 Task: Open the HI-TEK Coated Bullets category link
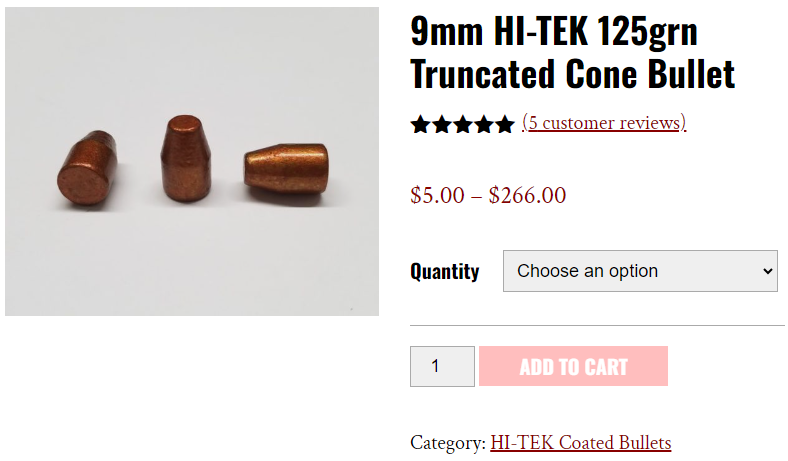coord(580,443)
